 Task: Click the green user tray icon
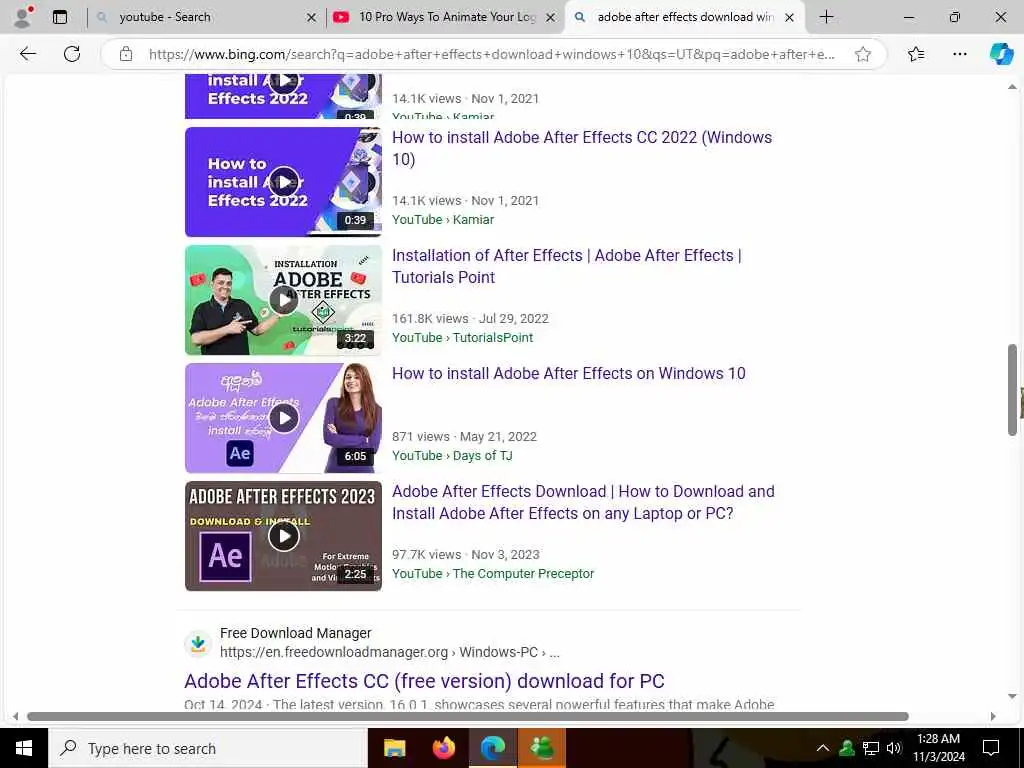pyautogui.click(x=847, y=748)
